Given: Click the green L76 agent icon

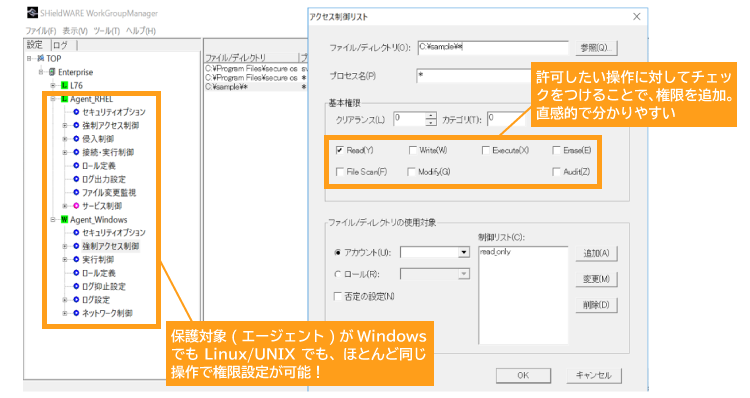Looking at the screenshot, I should (65, 85).
